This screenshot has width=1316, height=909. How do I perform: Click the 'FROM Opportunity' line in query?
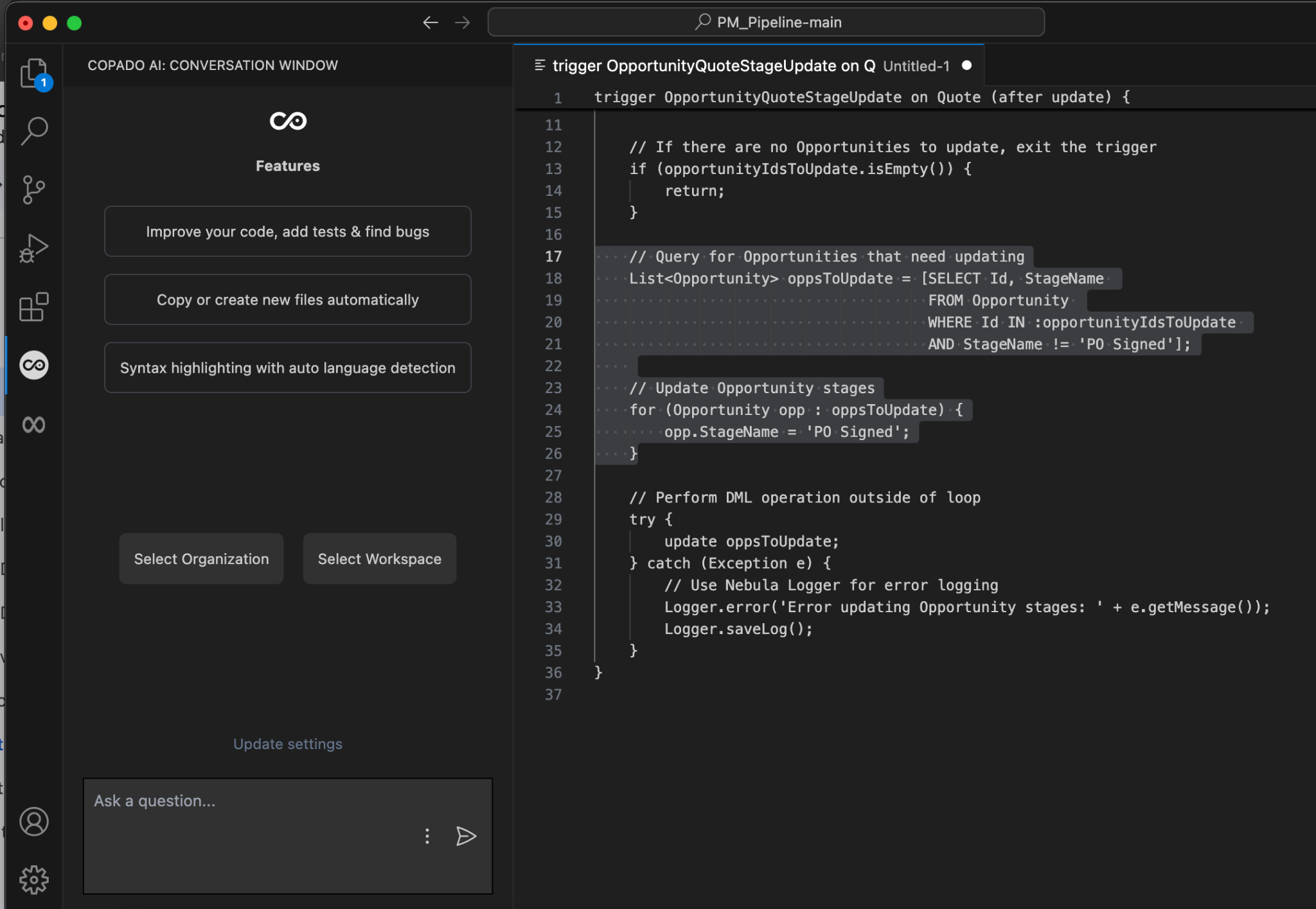(999, 301)
